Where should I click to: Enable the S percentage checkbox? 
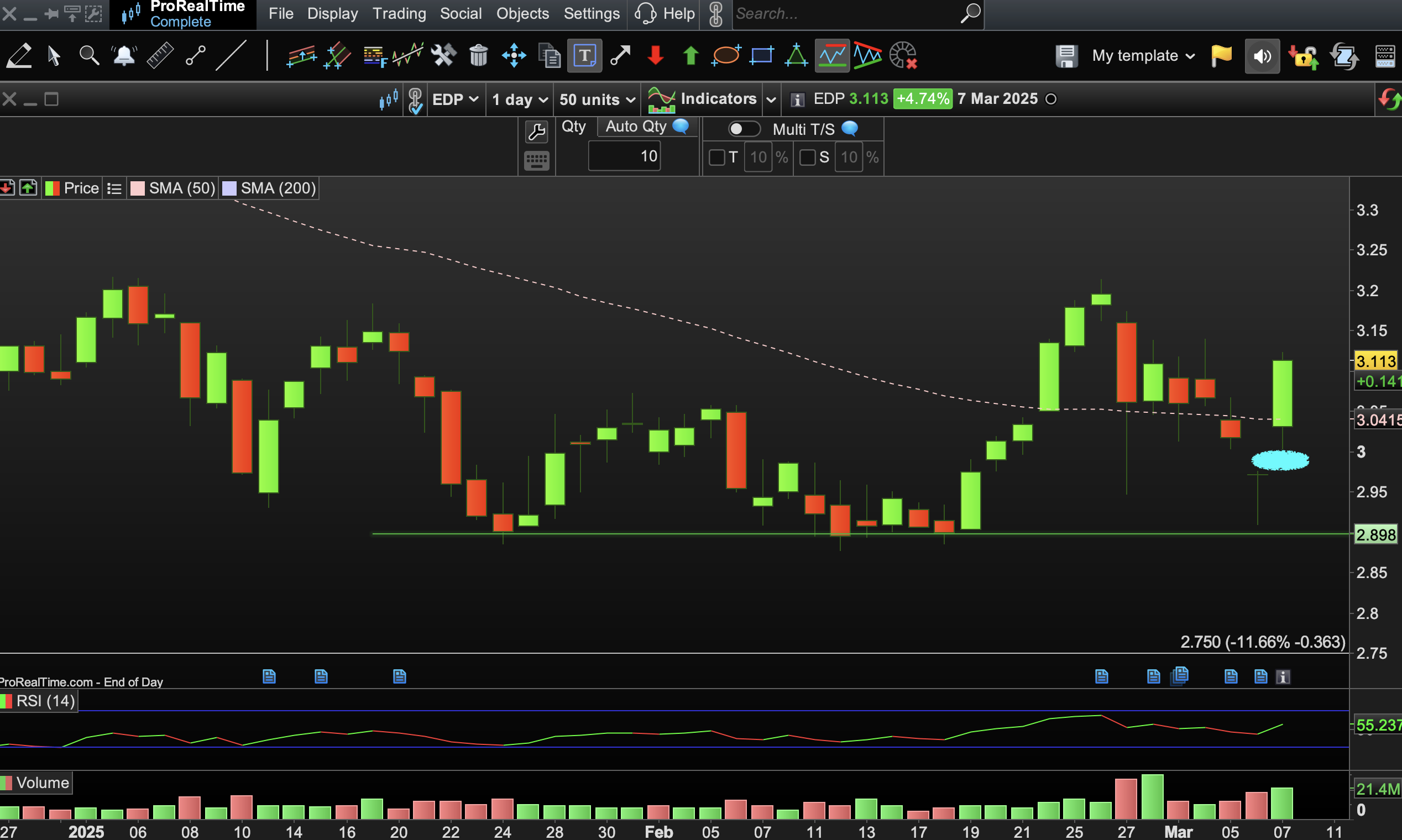click(x=807, y=158)
